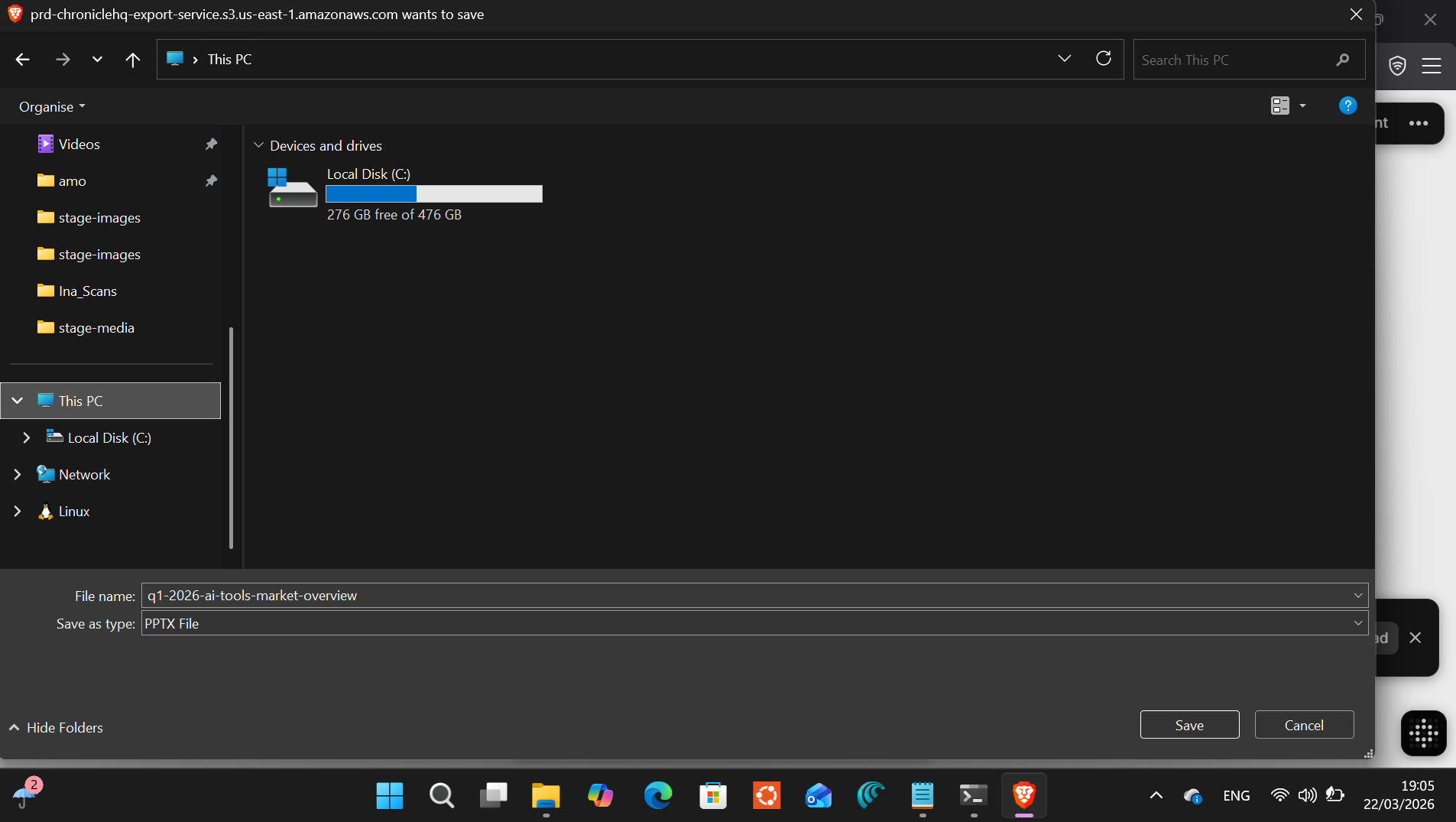
Task: Click Hide Folders
Action: click(x=56, y=728)
